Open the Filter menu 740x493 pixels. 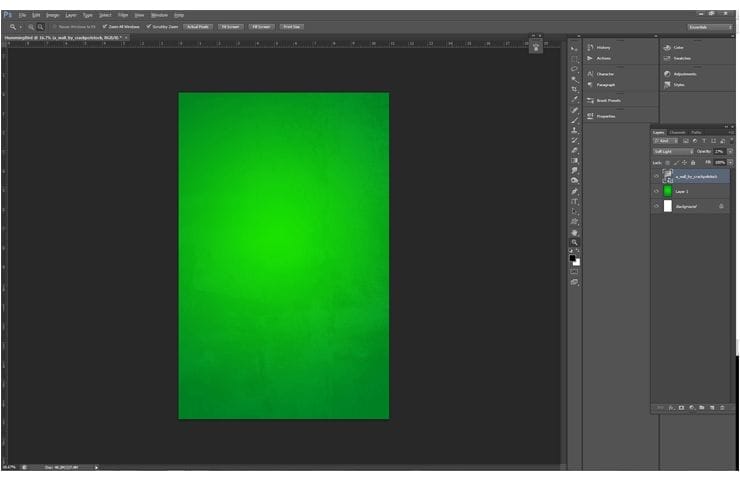pos(123,15)
